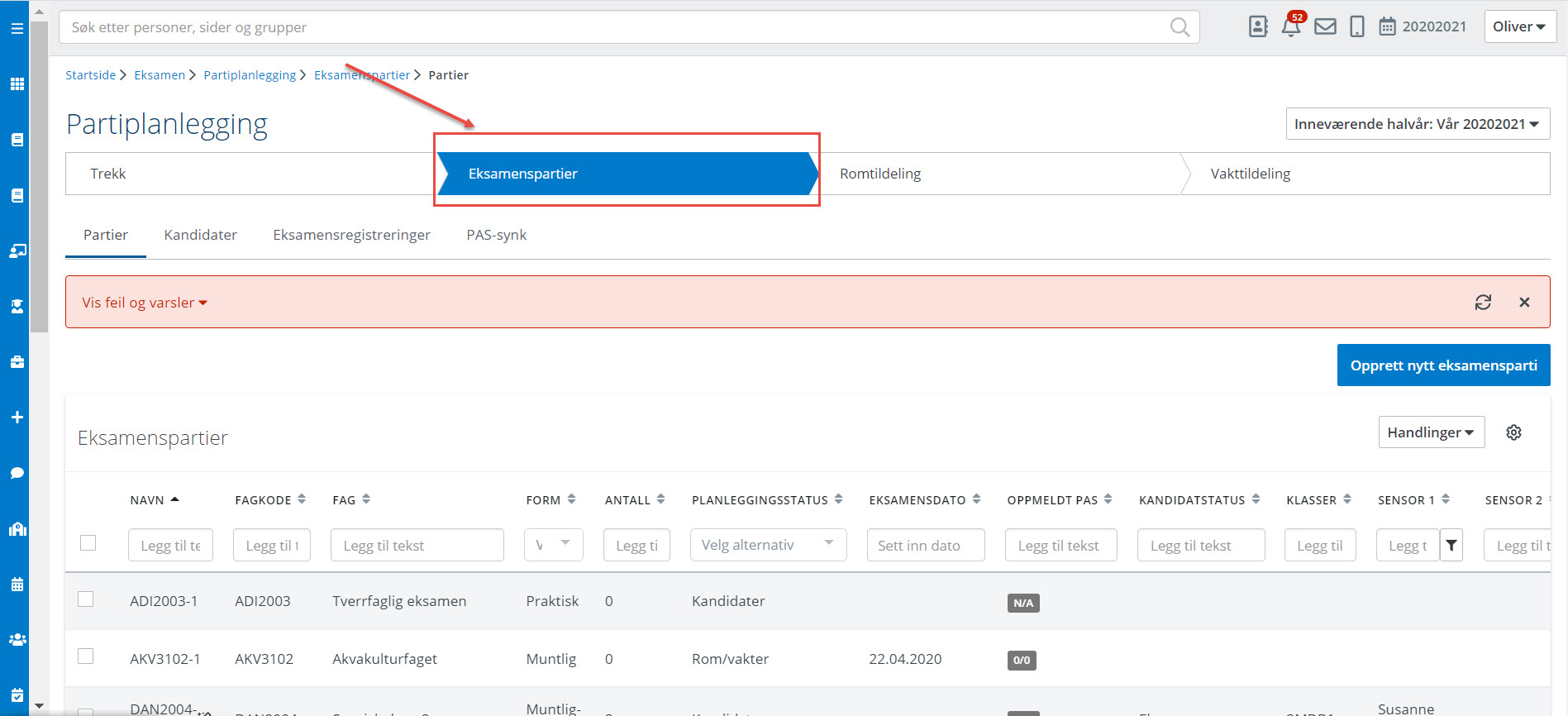Open the FORM filter dropdown

[553, 545]
